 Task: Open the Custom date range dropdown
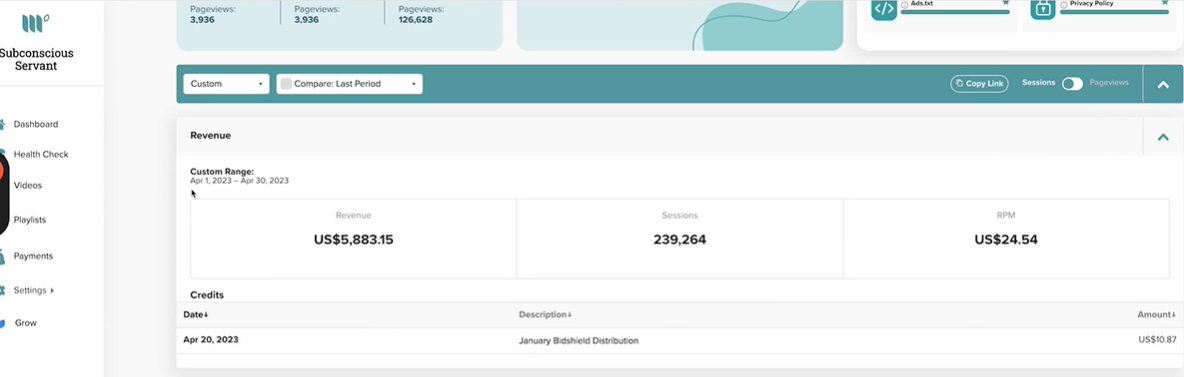tap(227, 84)
